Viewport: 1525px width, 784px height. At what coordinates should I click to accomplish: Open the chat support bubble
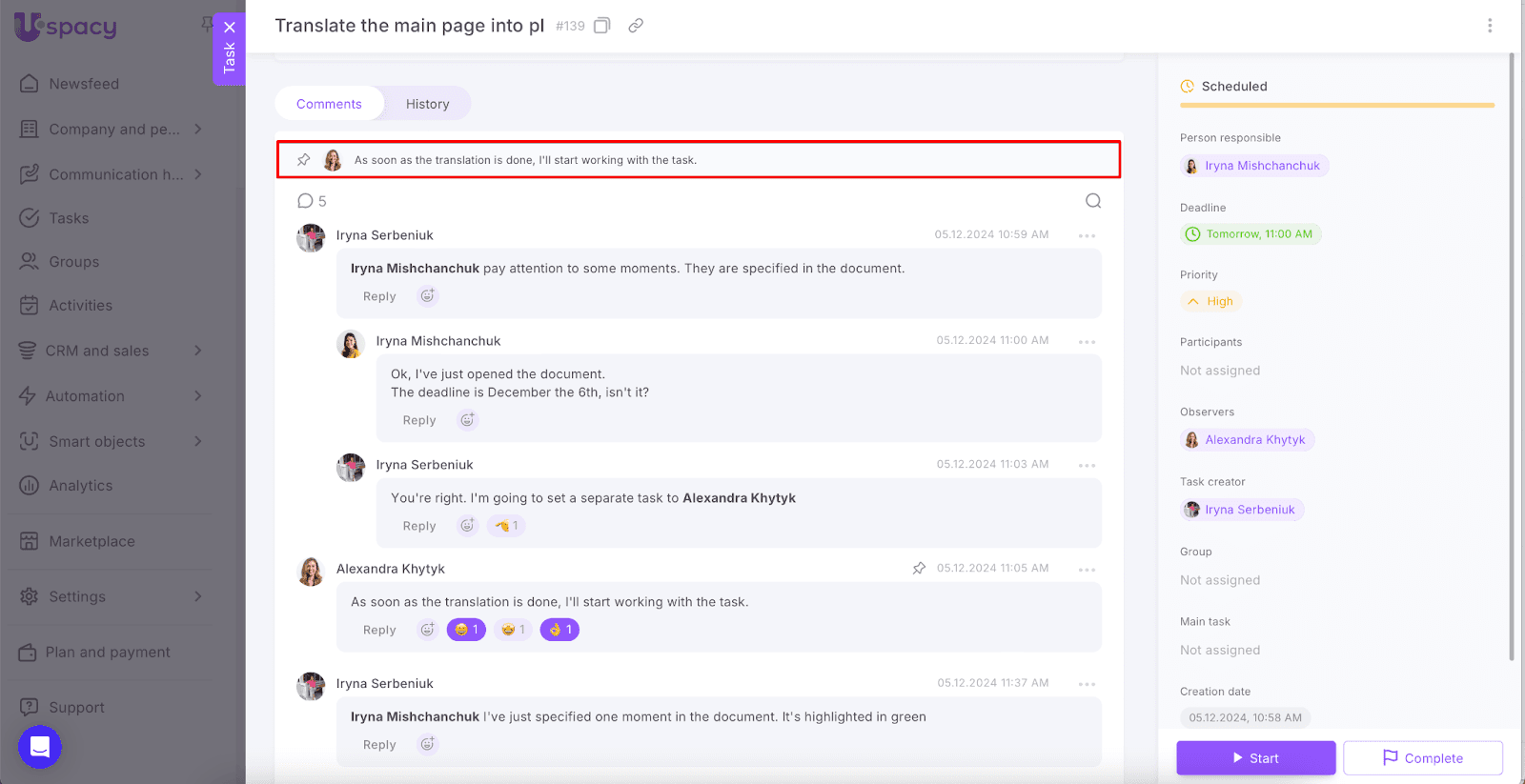[40, 747]
